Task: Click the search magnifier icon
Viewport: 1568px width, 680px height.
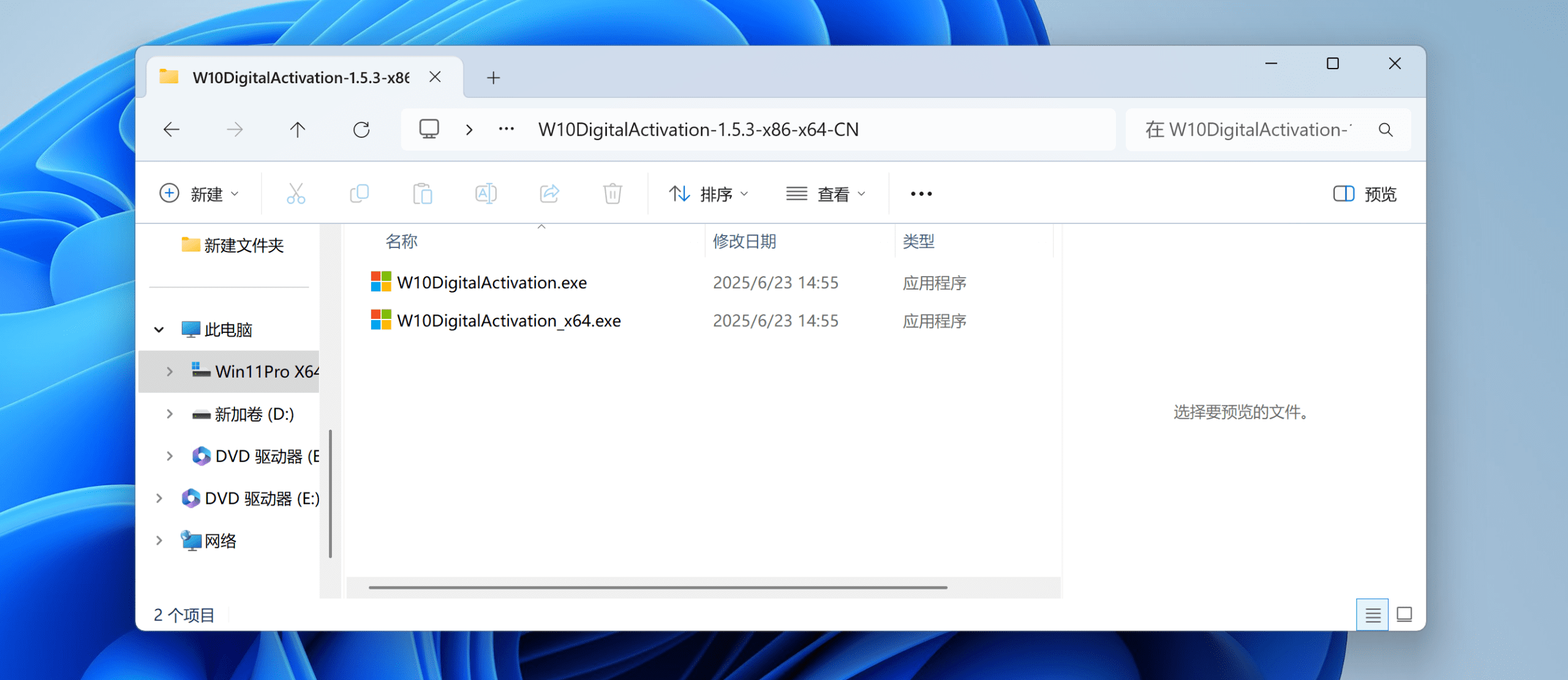Action: pyautogui.click(x=1385, y=130)
